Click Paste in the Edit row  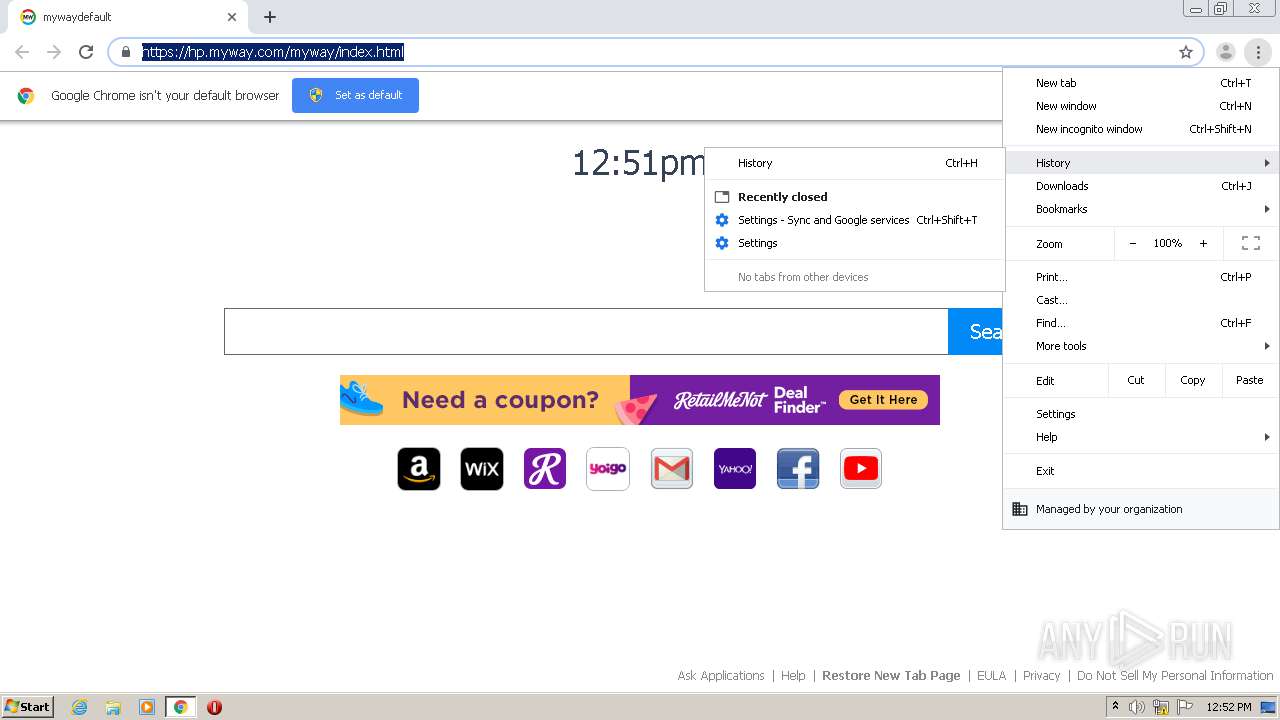1249,380
